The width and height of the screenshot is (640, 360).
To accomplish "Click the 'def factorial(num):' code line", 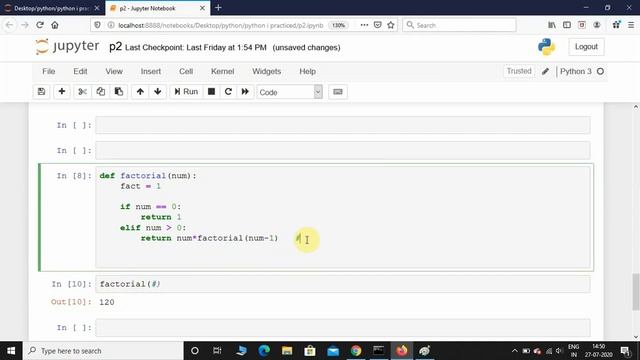I will [x=148, y=176].
